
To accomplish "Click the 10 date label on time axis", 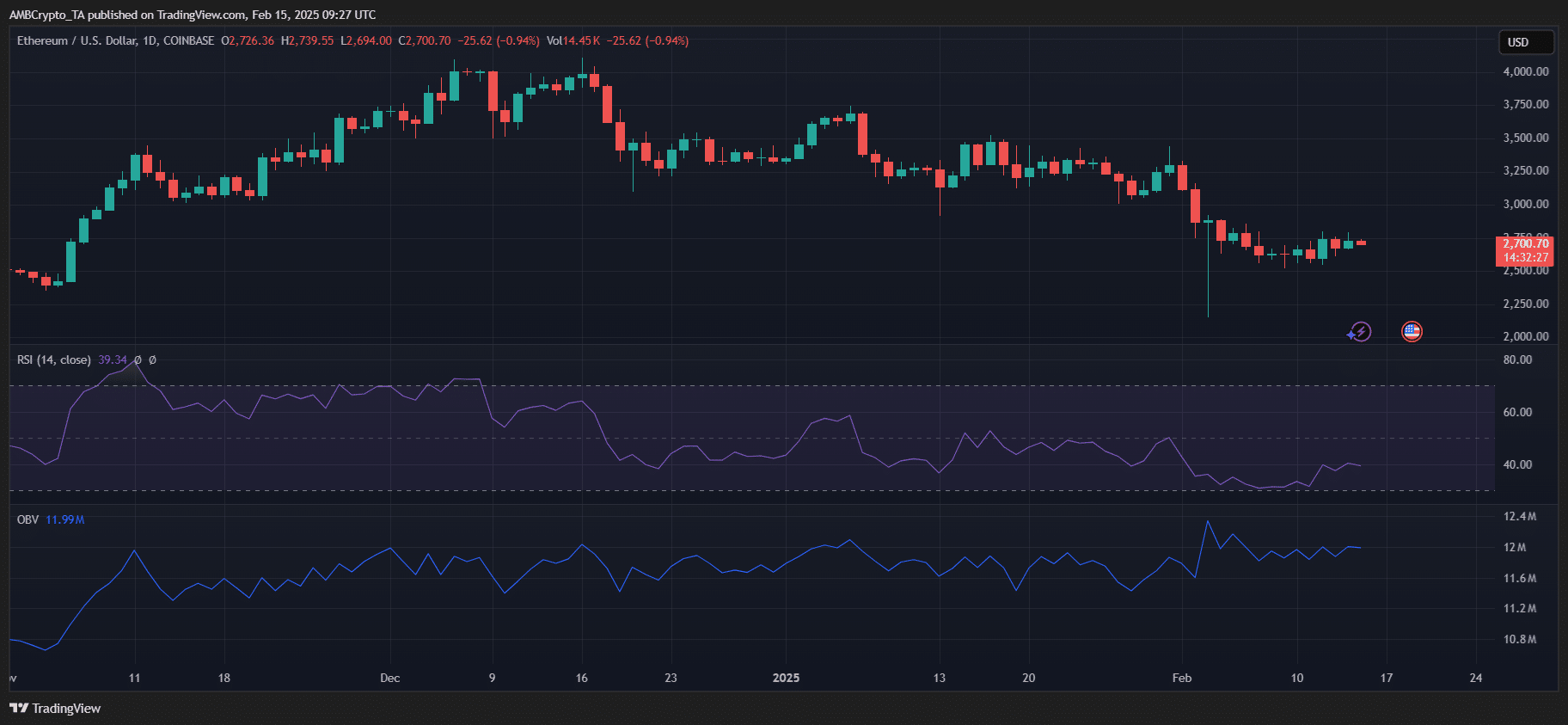I will click(x=1296, y=678).
